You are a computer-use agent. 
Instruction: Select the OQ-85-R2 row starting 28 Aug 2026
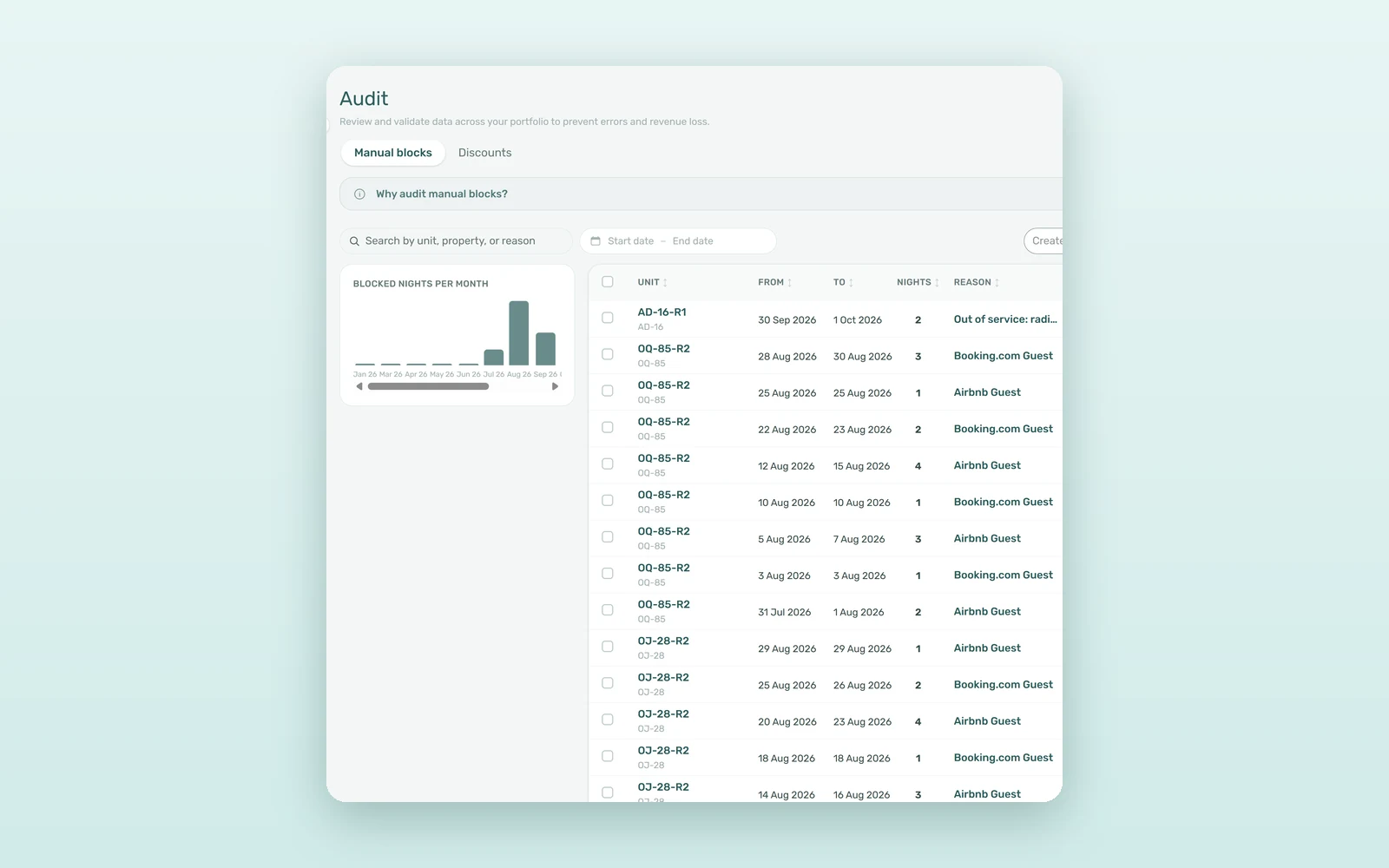(608, 355)
